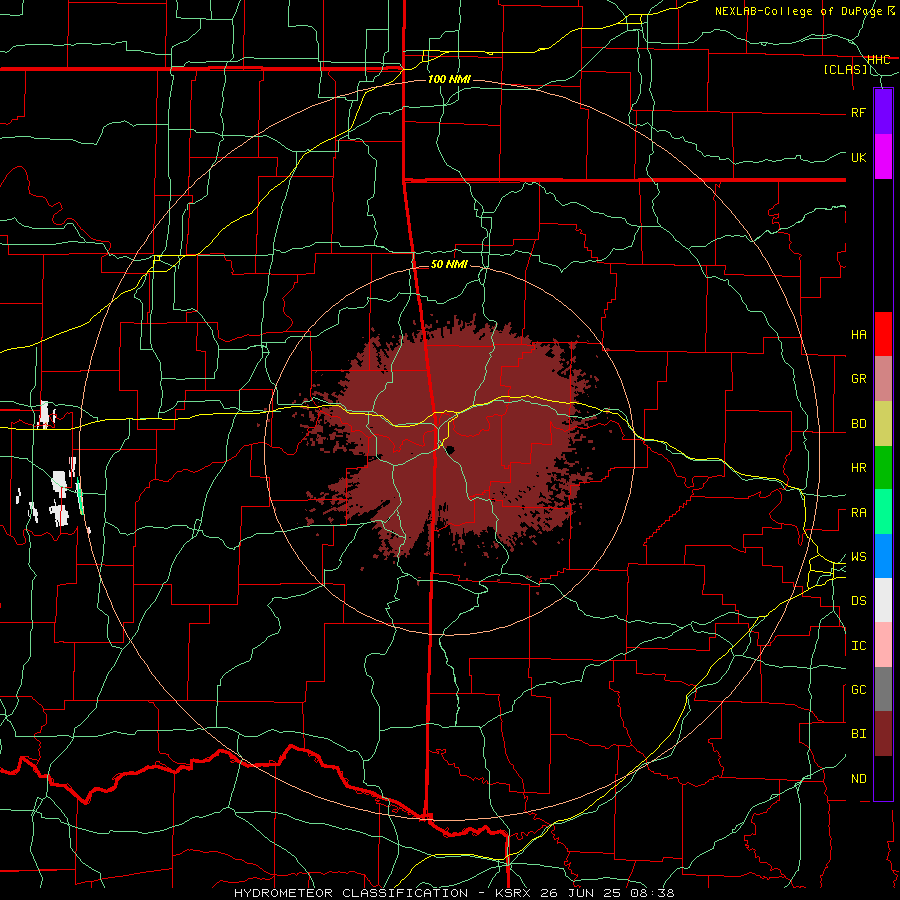Click the 50 NMI range ring label
The image size is (900, 900).
pyautogui.click(x=449, y=265)
